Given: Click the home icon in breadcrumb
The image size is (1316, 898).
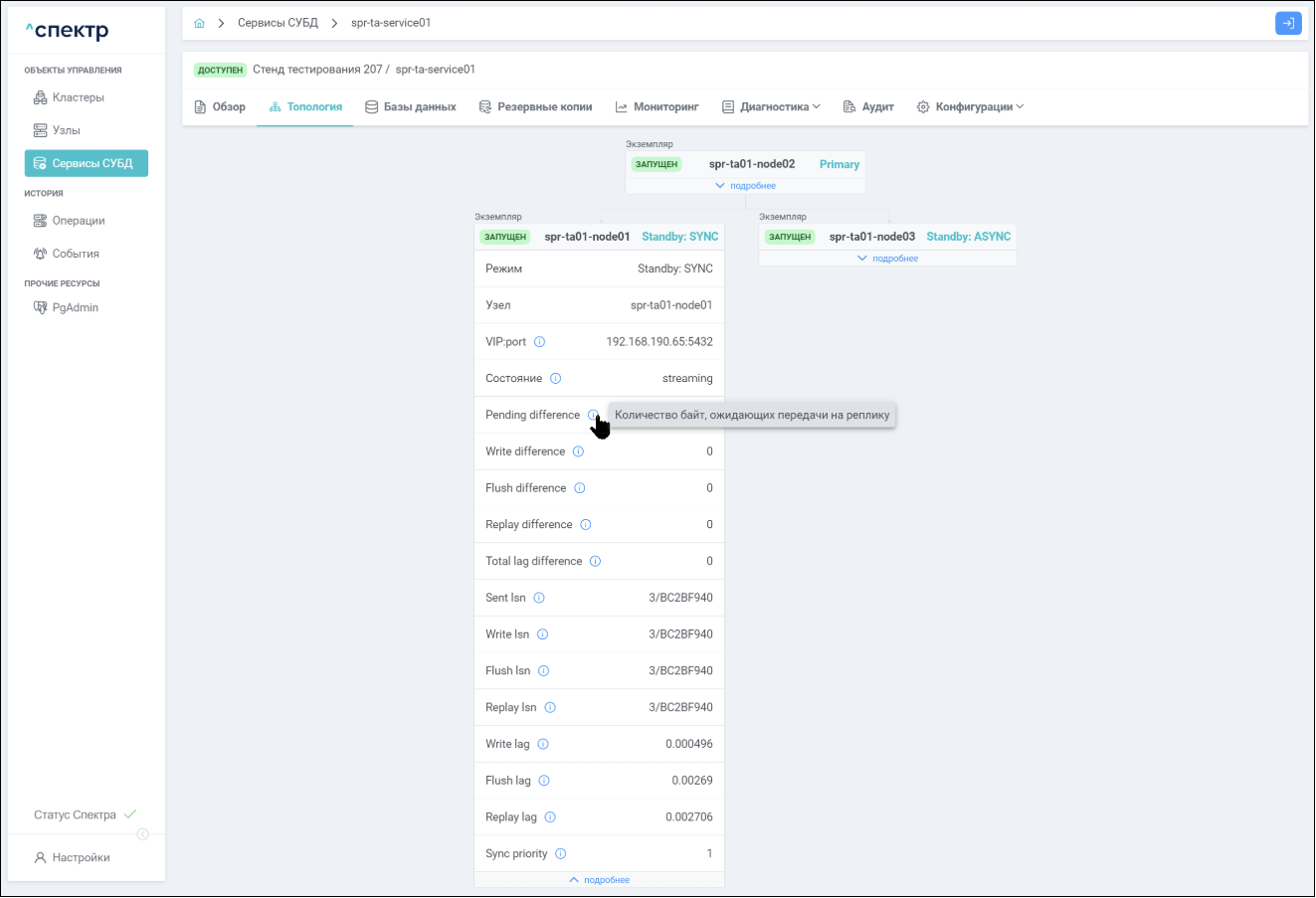Looking at the screenshot, I should click(x=200, y=23).
